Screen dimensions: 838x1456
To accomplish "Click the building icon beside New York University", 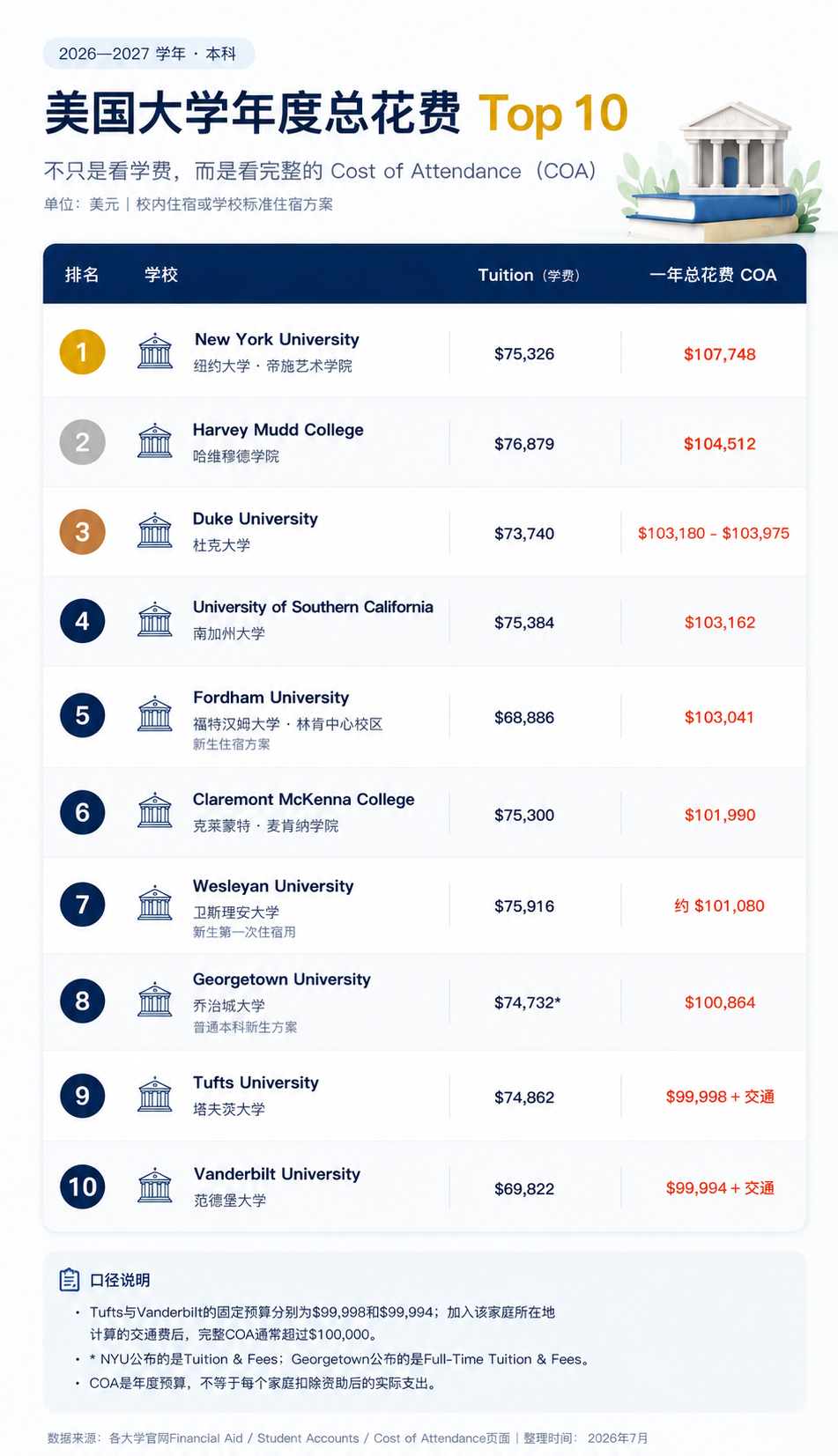I will pyautogui.click(x=155, y=351).
